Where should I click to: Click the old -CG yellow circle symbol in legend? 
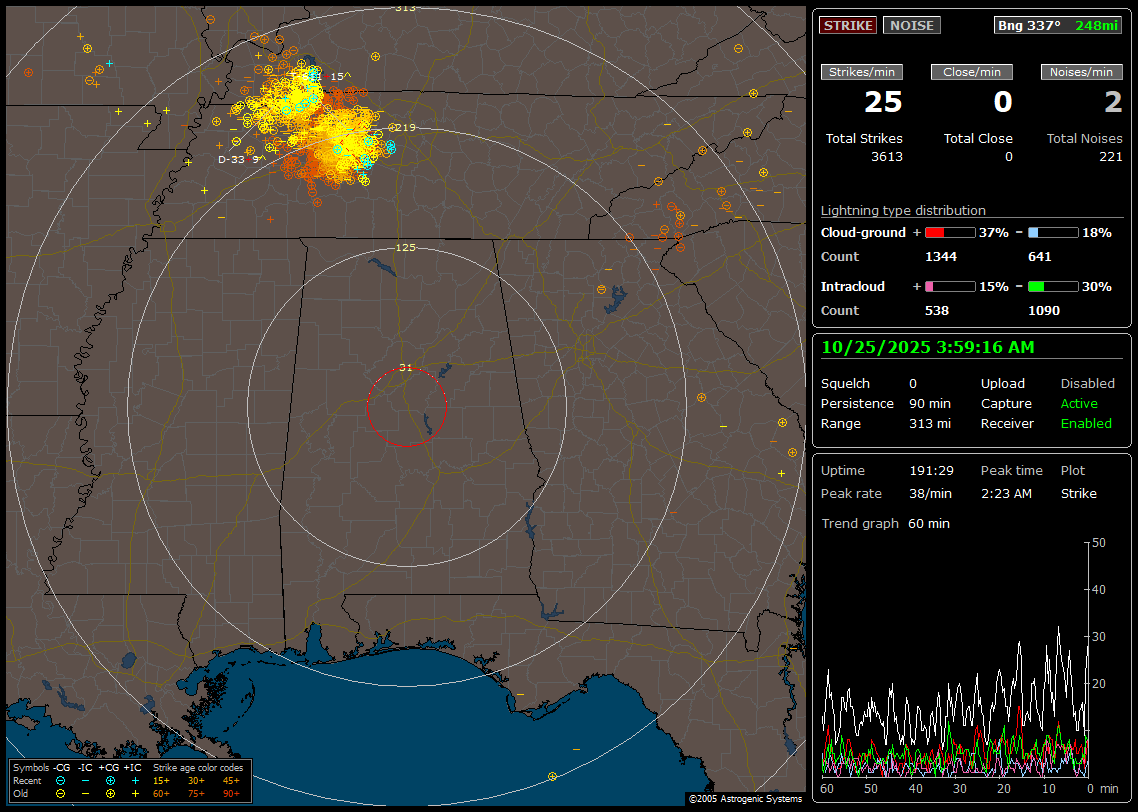61,792
